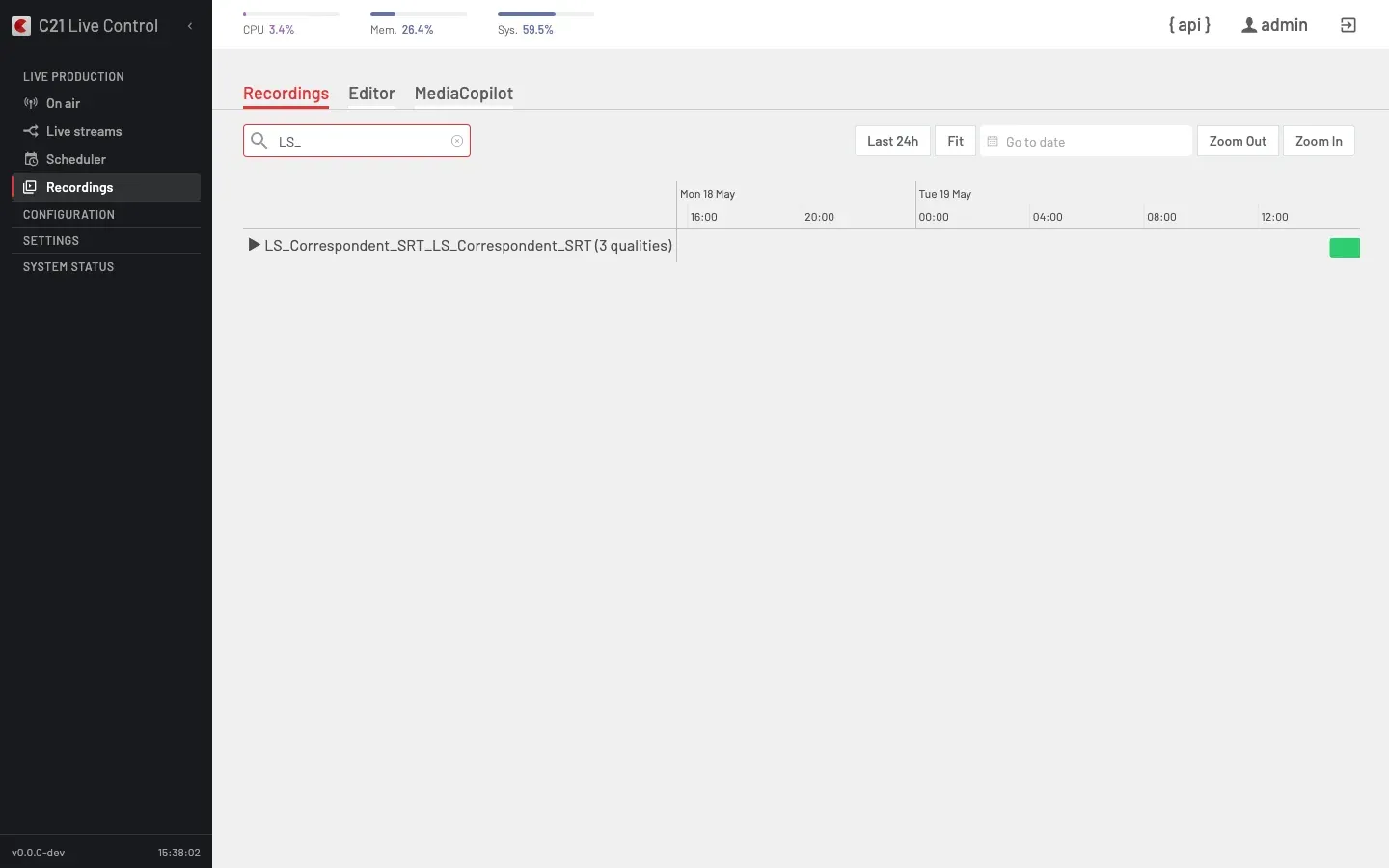
Task: Click the CPU usage bar
Action: pos(291,14)
